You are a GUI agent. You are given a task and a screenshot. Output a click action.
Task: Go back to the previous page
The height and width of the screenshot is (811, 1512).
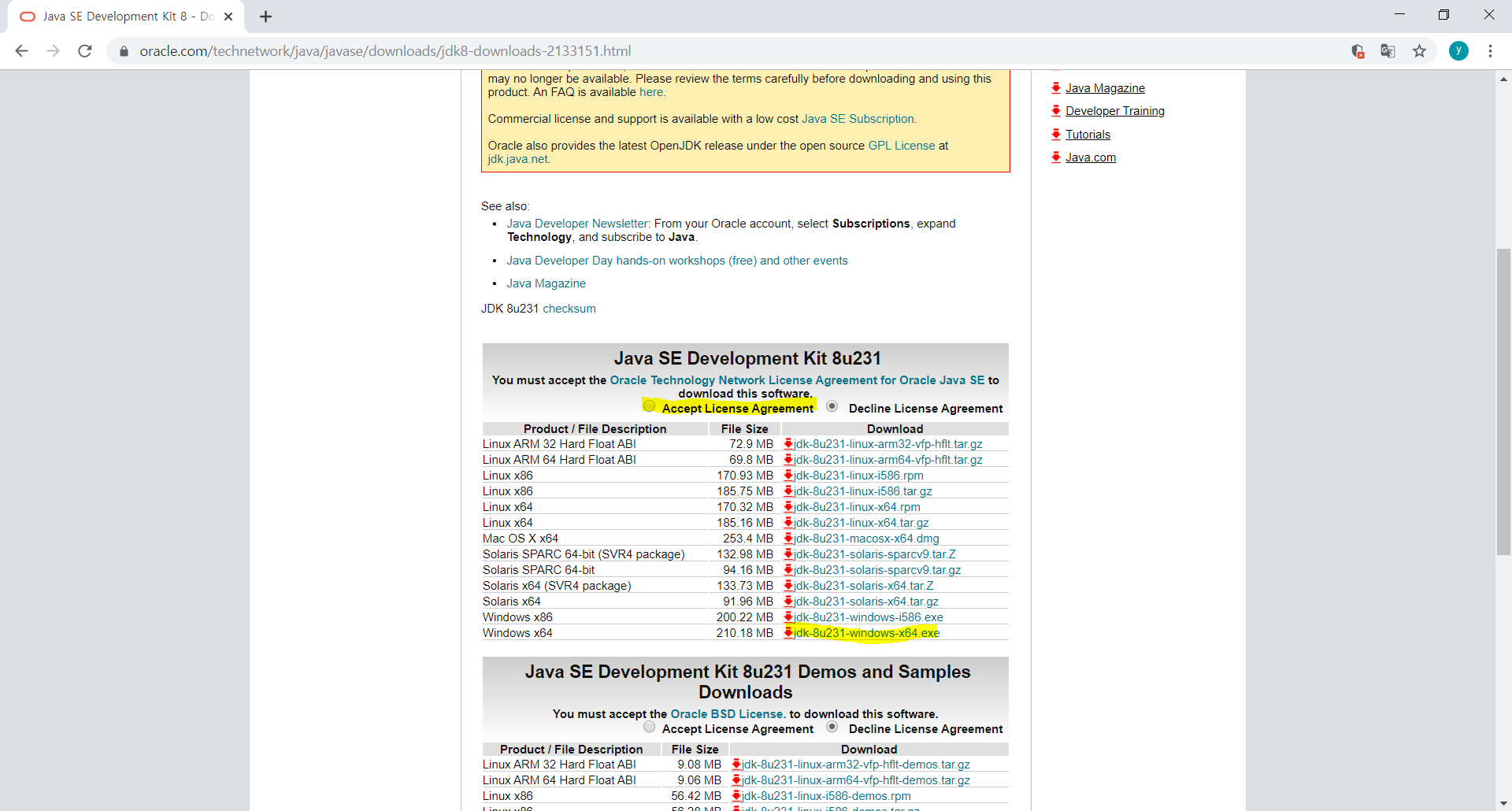(x=22, y=51)
